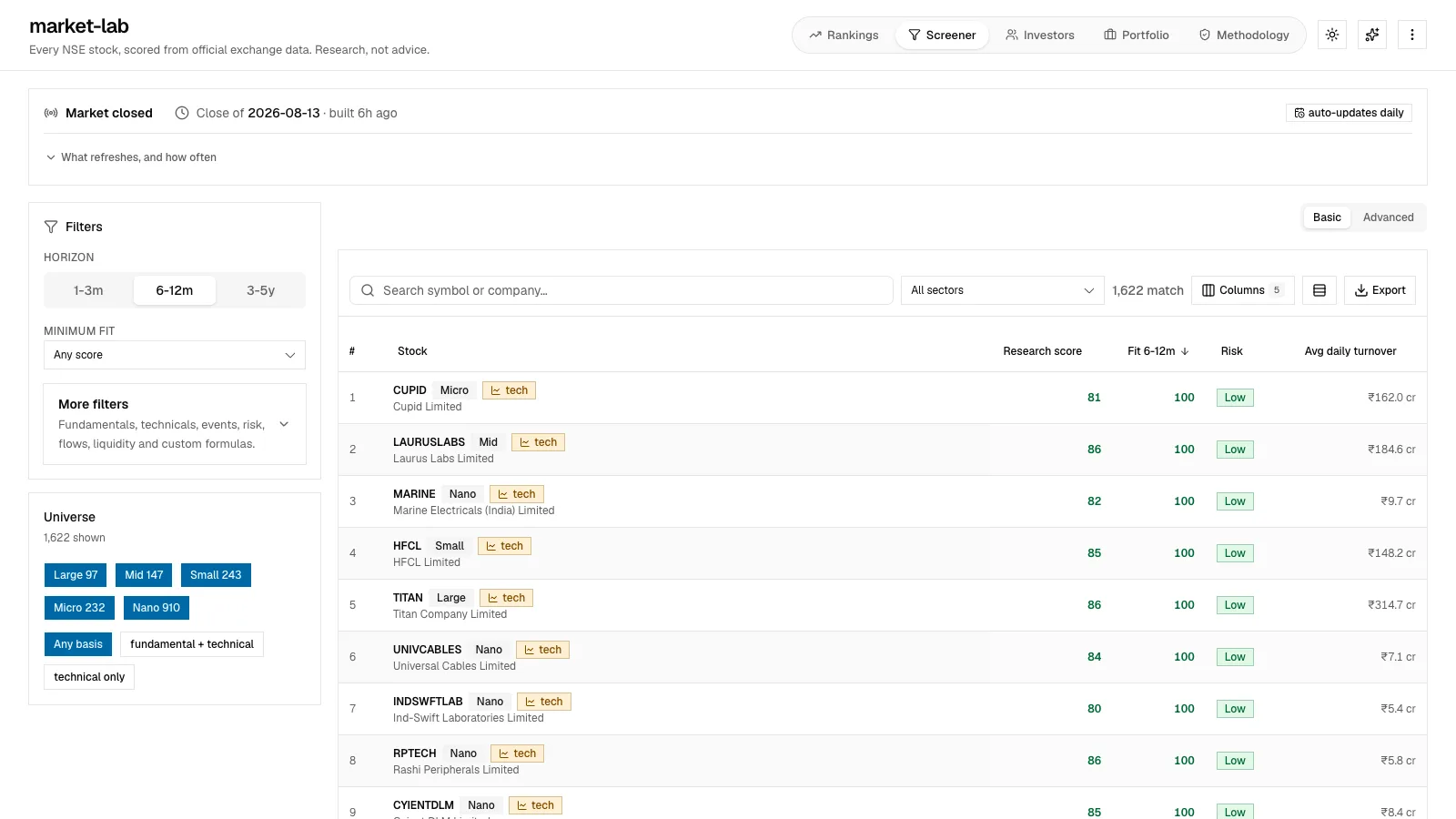Toggle the Nano 910 universe chip
Viewport: 1456px width, 819px height.
[x=157, y=608]
